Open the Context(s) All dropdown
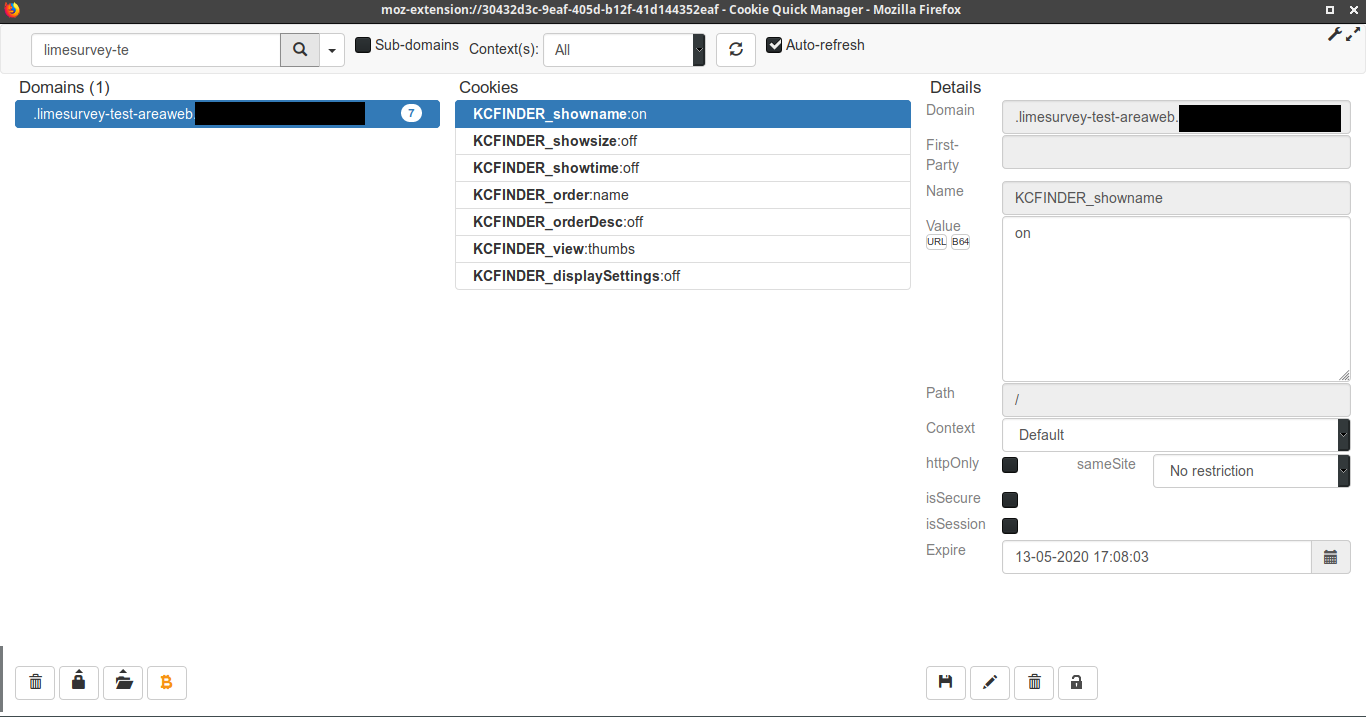 (624, 50)
